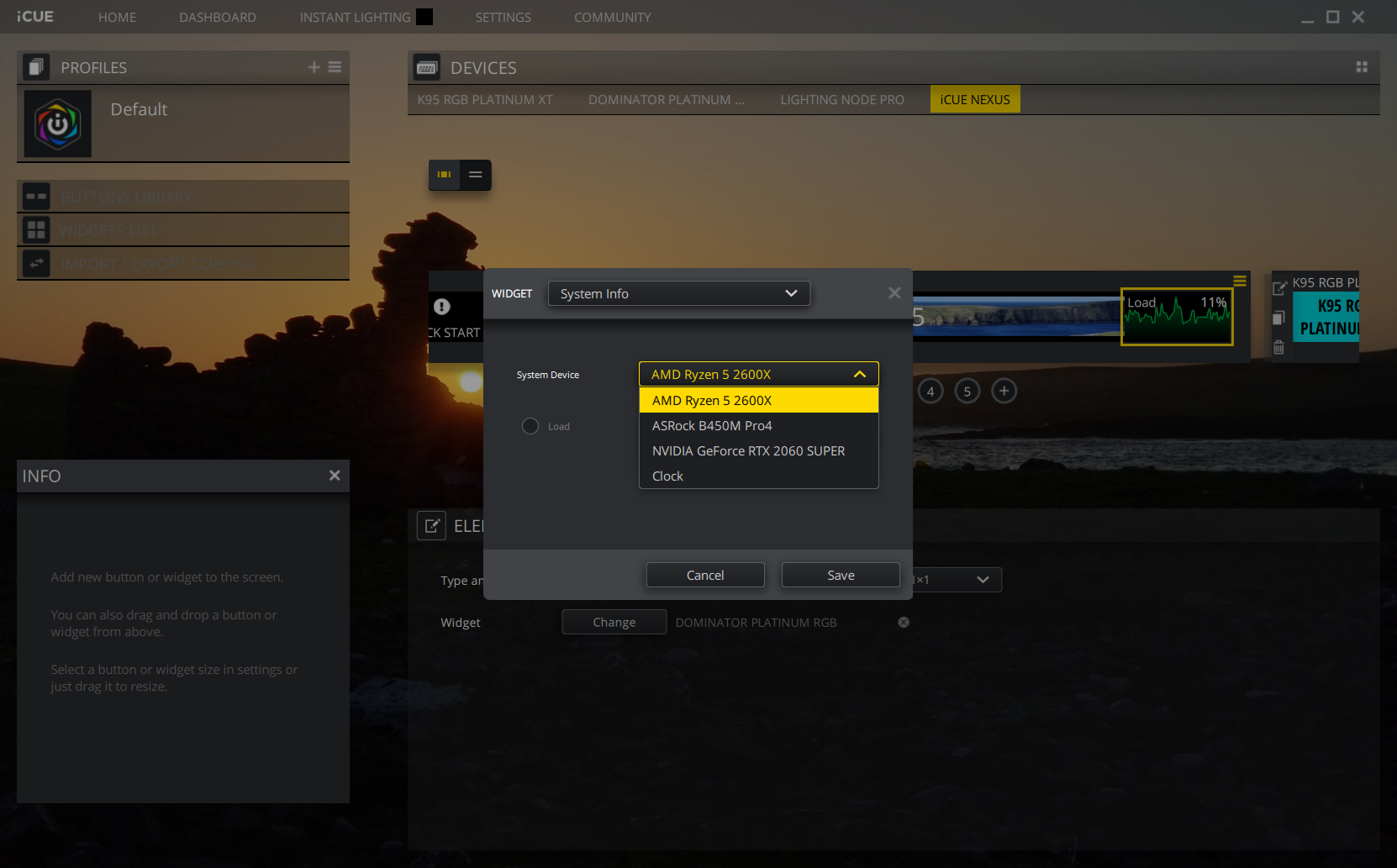Image resolution: width=1397 pixels, height=868 pixels.
Task: Open the screen strip hamburger menu icon
Action: coord(1240,281)
